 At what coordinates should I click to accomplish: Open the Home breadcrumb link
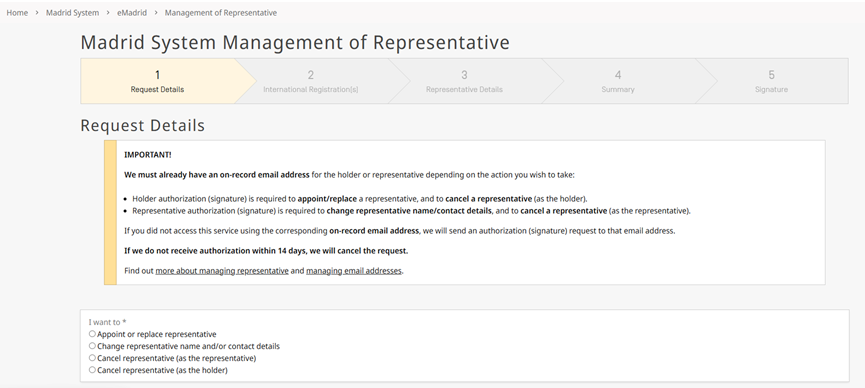pyautogui.click(x=17, y=13)
